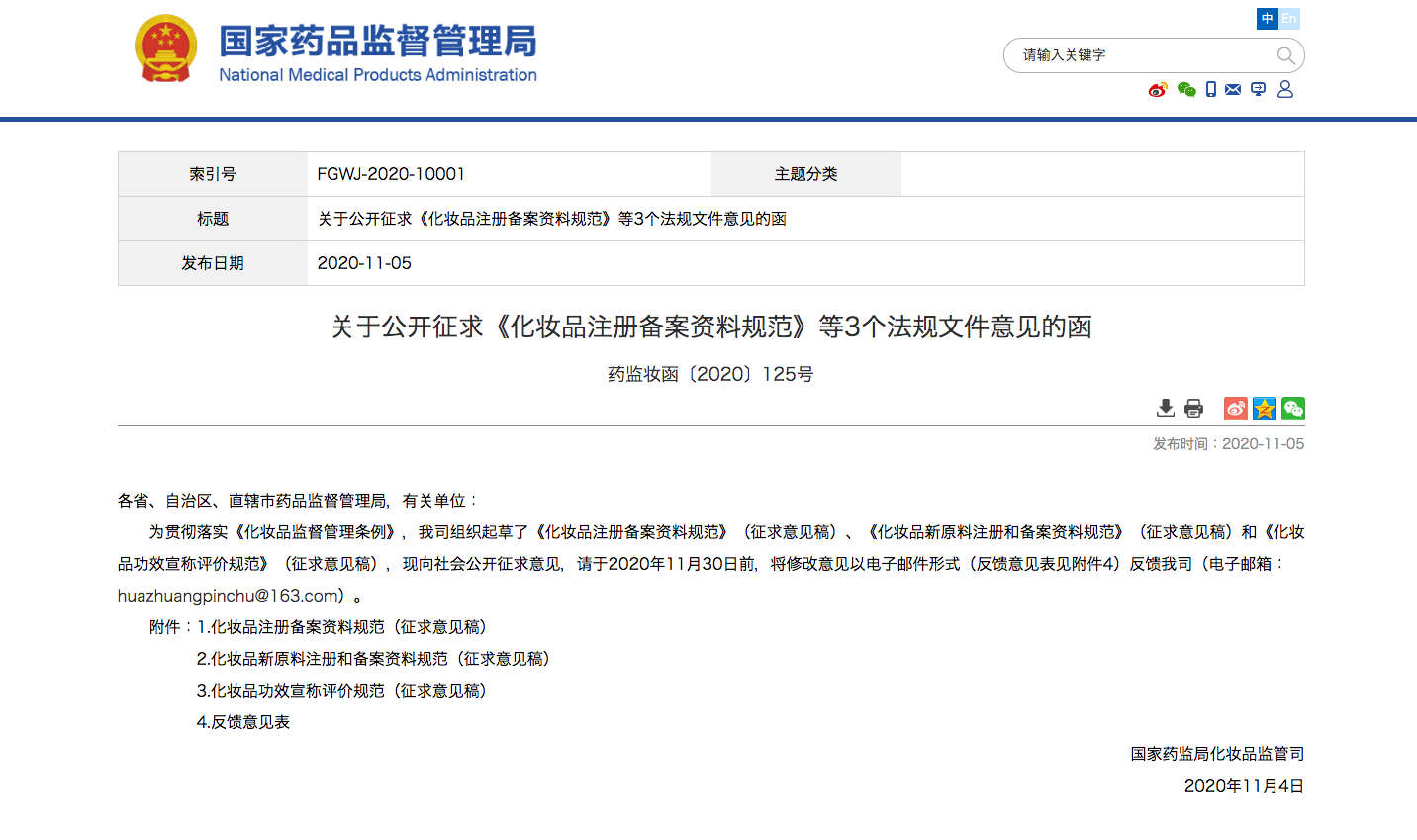Screen dimensions: 1417x840
Task: Click the date 2020年11月4日
Action: 1244,786
